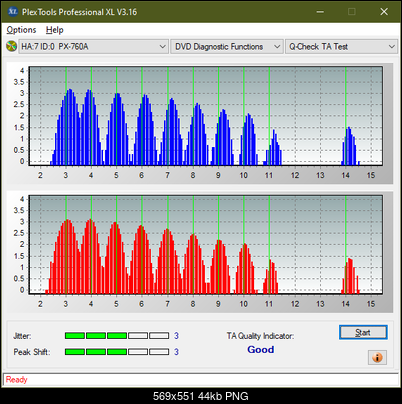This screenshot has width=402, height=404.
Task: Open the Help menu
Action: point(54,30)
